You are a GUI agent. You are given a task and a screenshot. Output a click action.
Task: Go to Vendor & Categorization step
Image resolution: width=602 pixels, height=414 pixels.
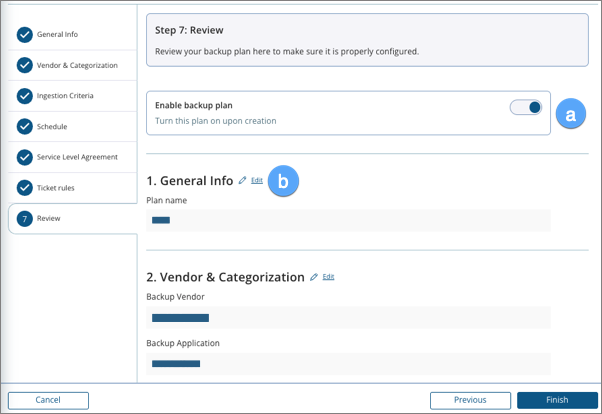(x=76, y=66)
